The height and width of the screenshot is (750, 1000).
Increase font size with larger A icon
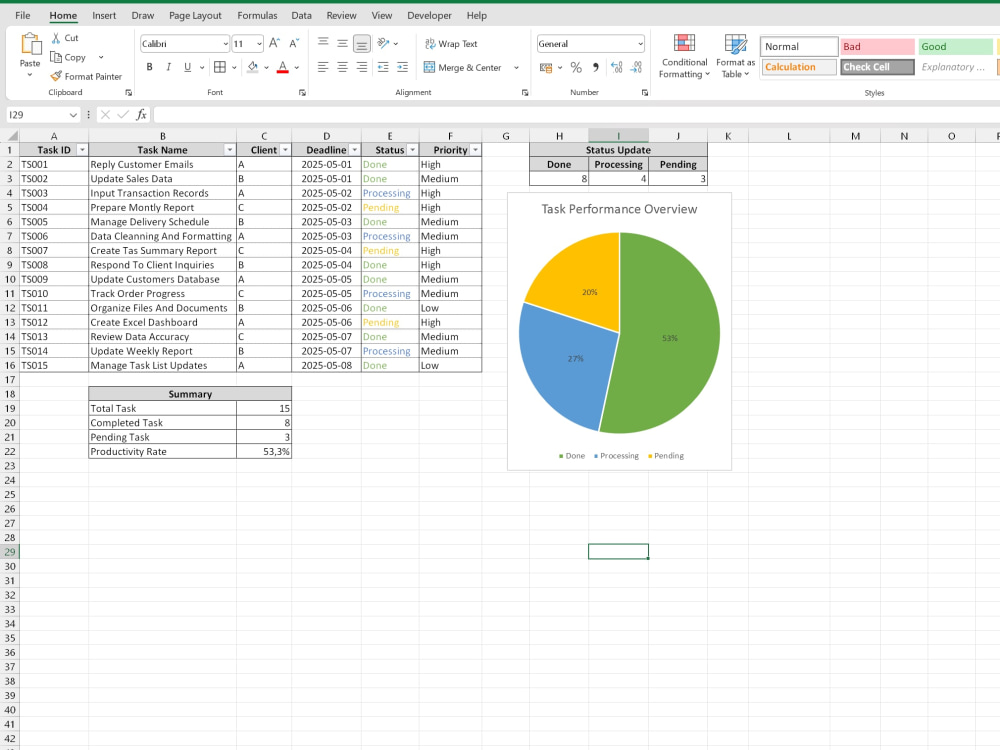[274, 43]
